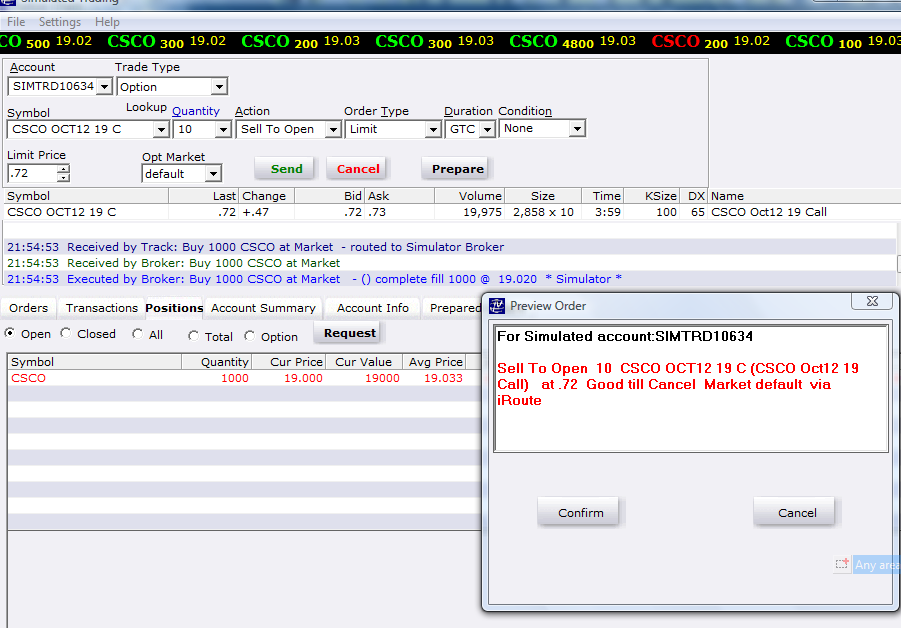Click the KSize column header in quotes
This screenshot has height=628, width=901.
(652, 196)
